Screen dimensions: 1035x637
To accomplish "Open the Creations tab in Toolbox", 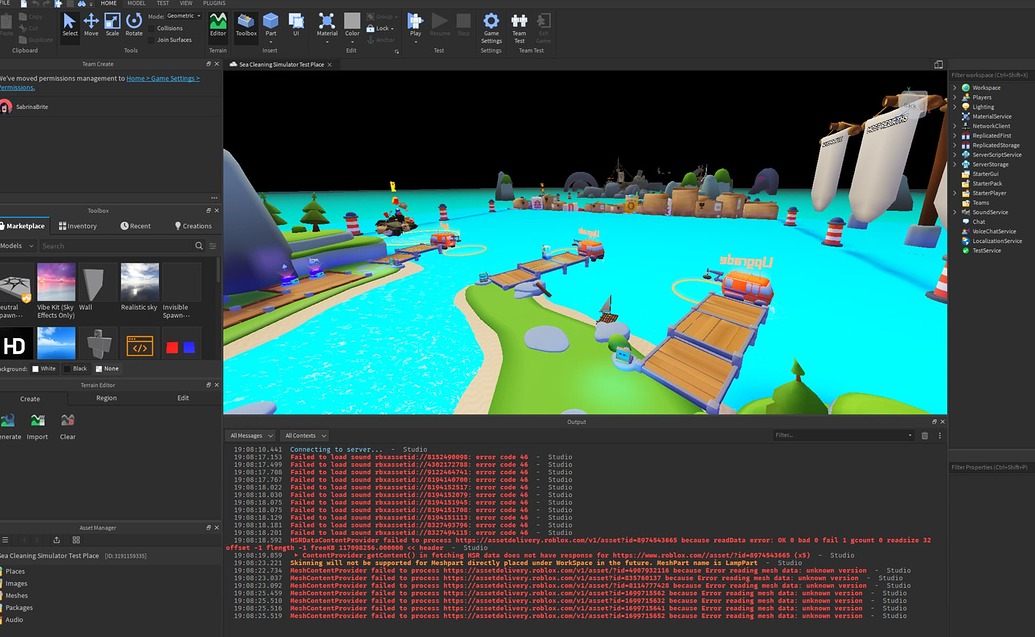I will click(193, 226).
